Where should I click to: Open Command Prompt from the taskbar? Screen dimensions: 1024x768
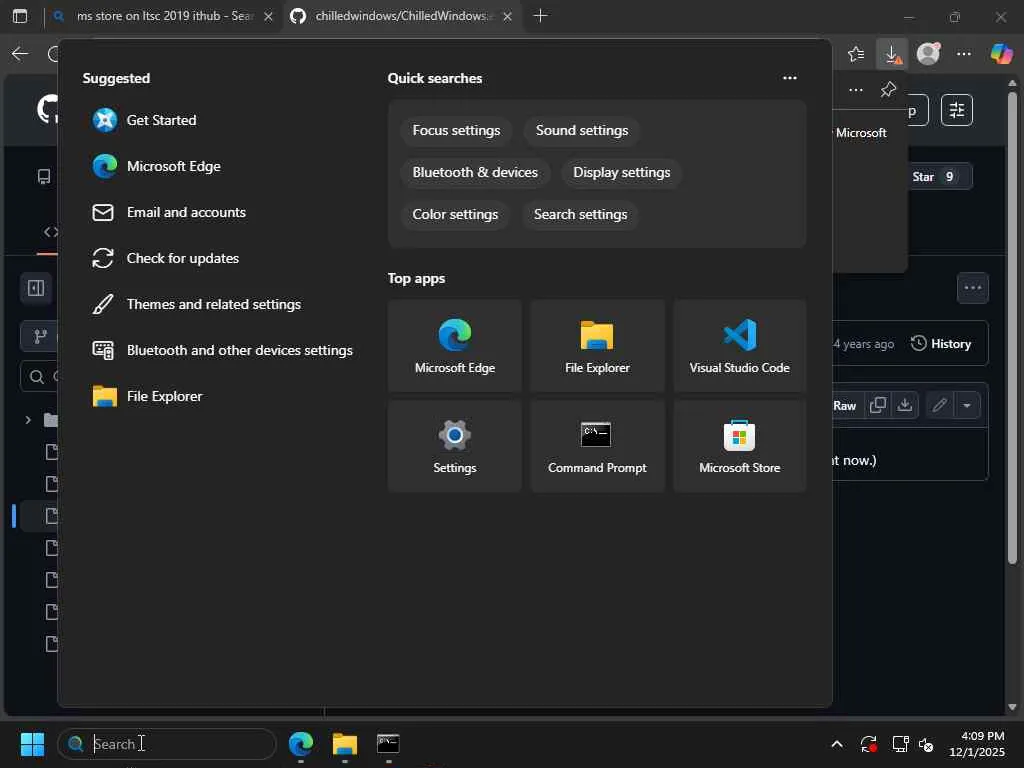pos(389,744)
